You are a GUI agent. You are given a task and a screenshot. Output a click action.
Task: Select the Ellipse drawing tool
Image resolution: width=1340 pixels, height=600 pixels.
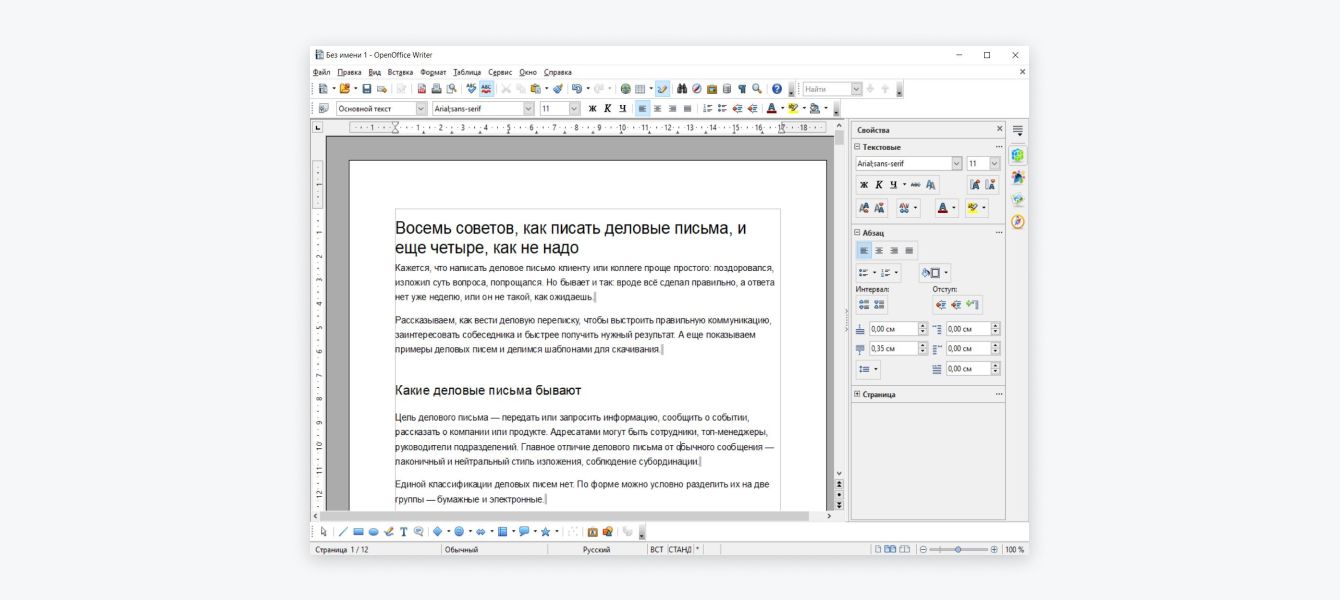point(373,530)
